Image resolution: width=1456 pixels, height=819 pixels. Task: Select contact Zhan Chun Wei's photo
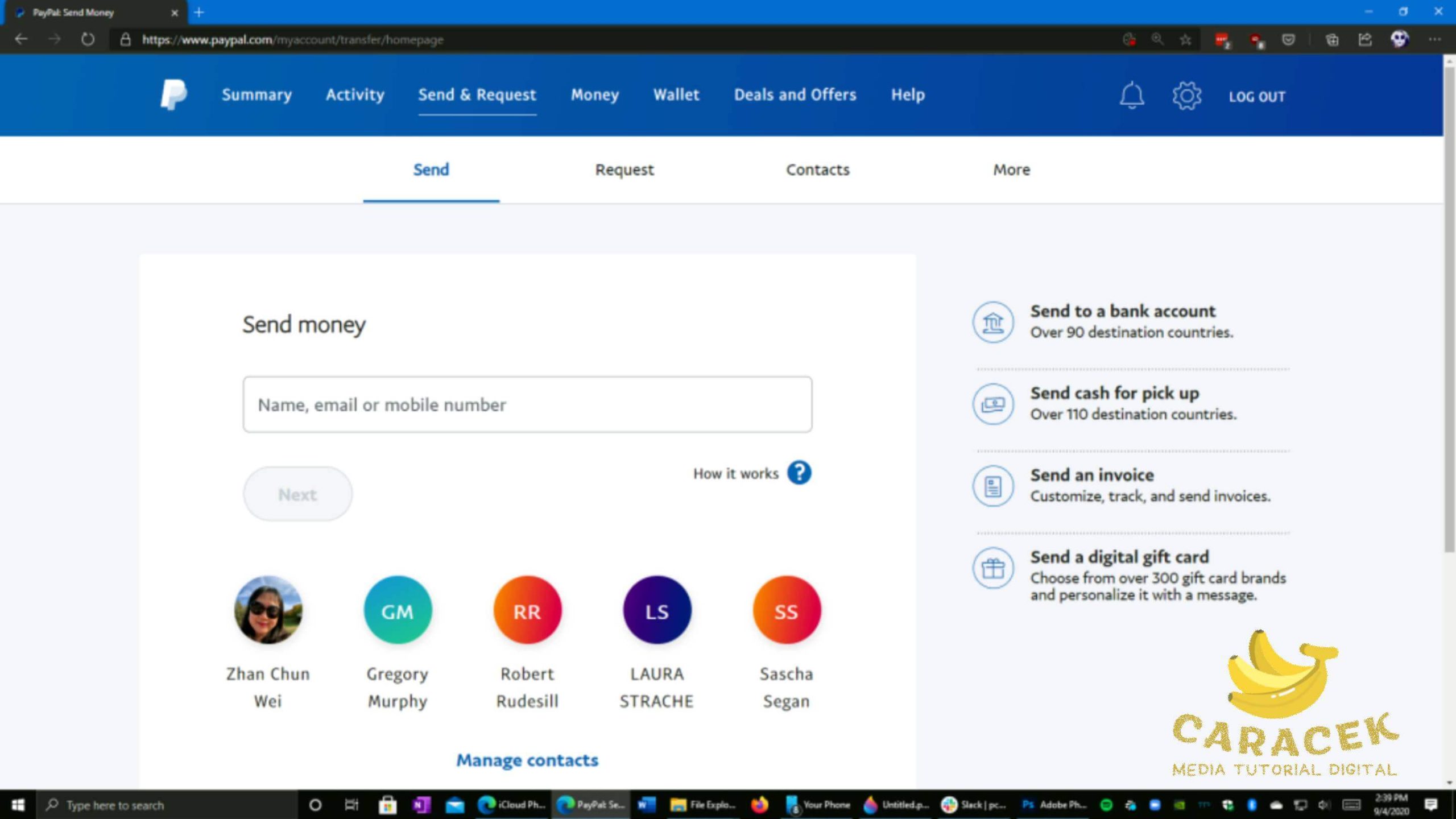(268, 610)
